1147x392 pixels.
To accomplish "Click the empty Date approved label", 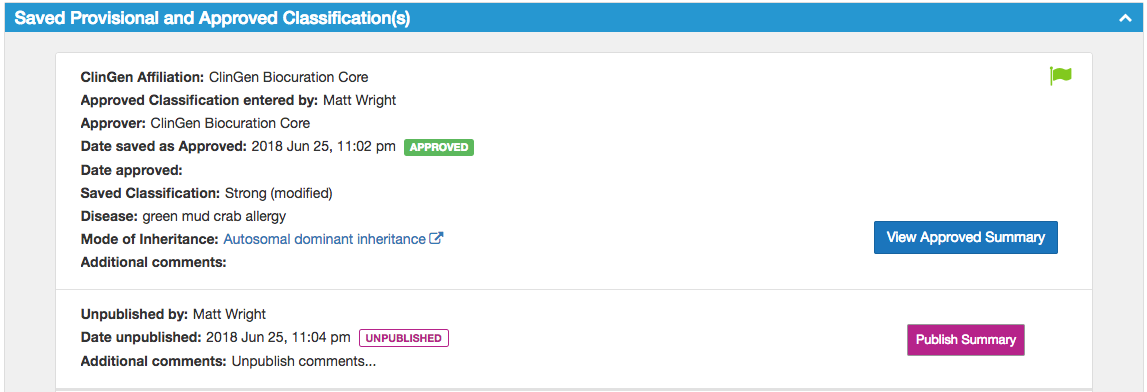I will 131,170.
